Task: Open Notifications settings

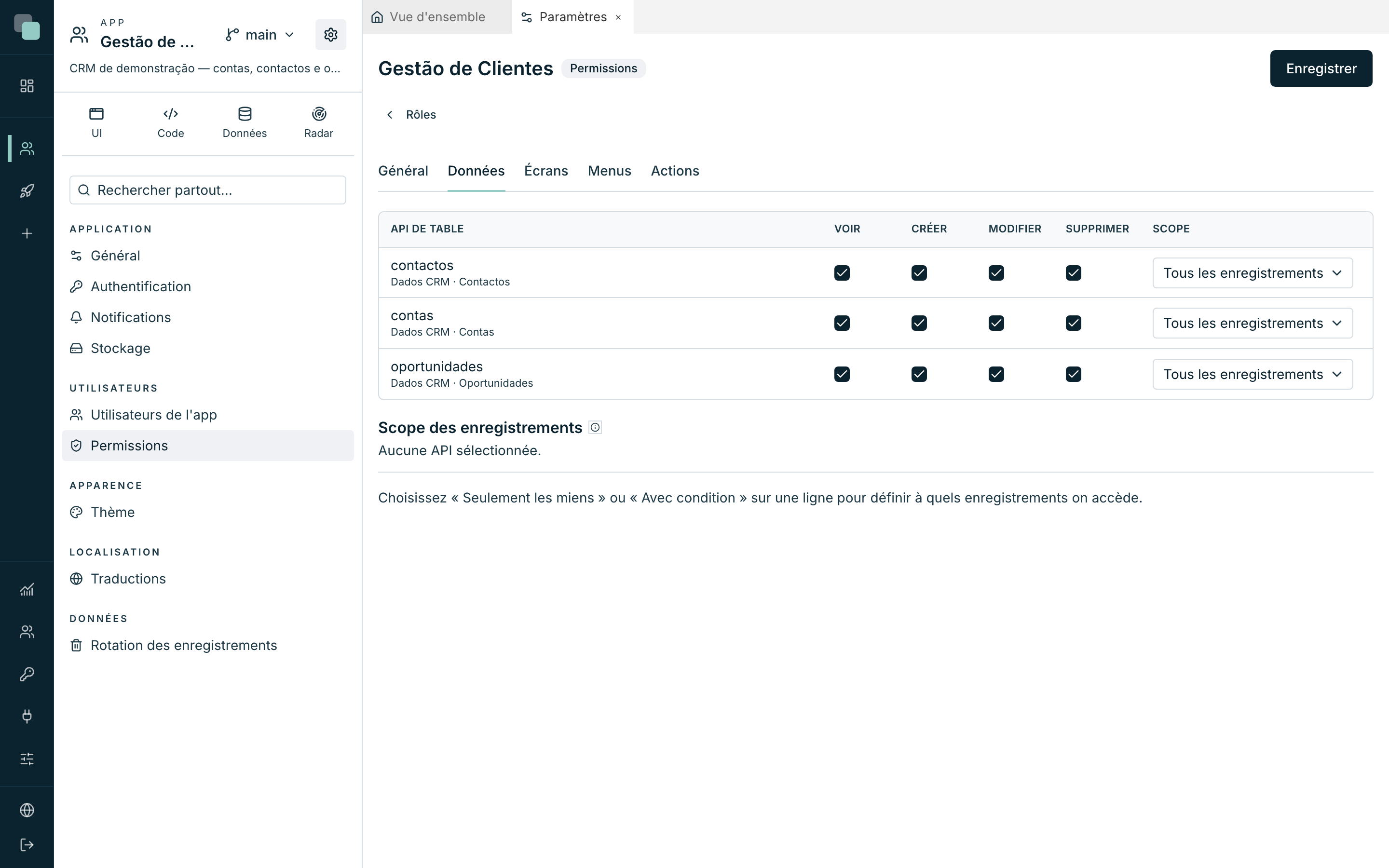Action: coord(207,317)
